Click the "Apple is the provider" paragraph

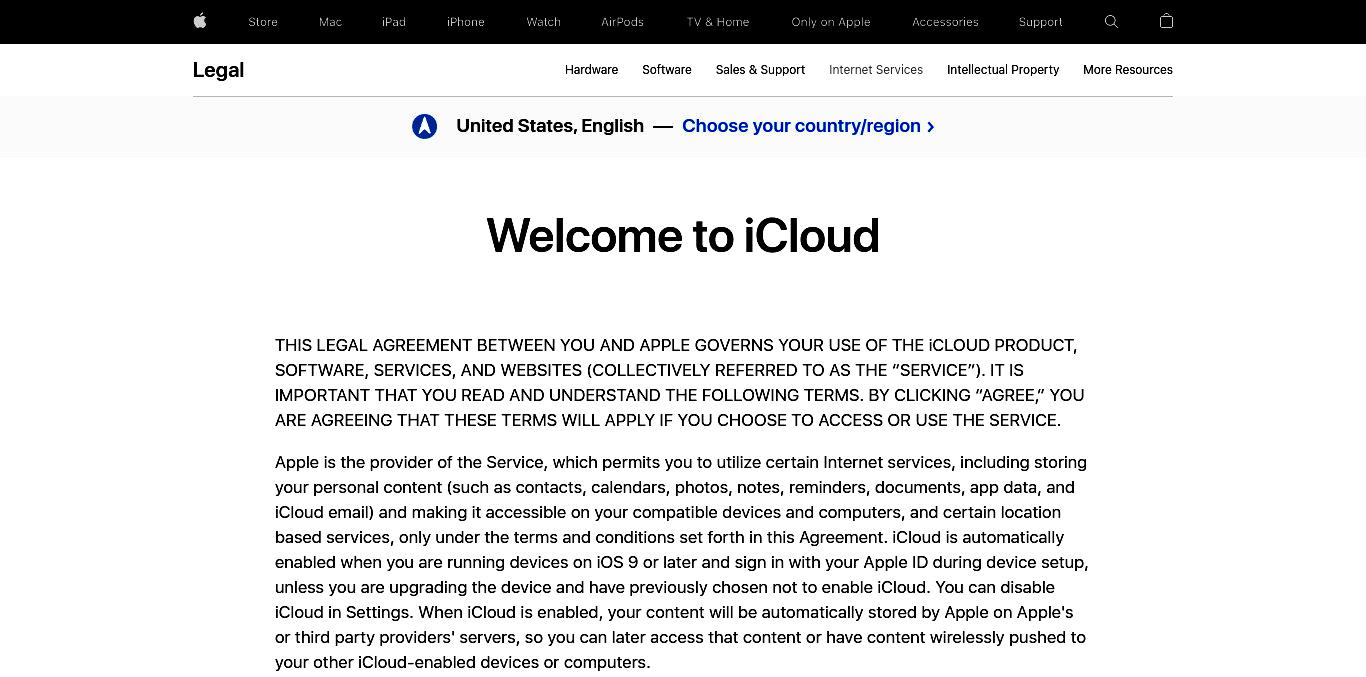(x=682, y=562)
